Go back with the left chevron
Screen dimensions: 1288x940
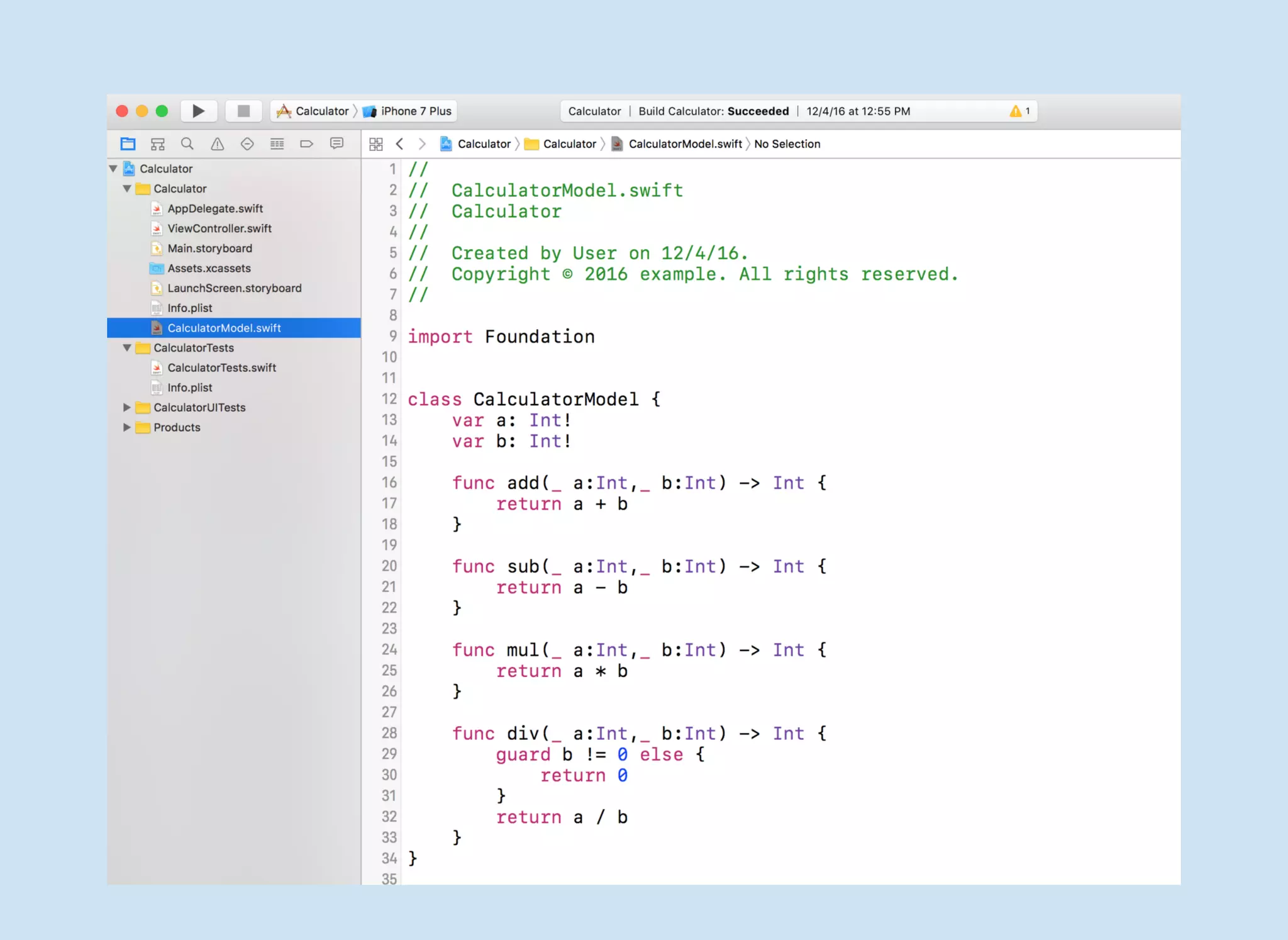point(400,144)
